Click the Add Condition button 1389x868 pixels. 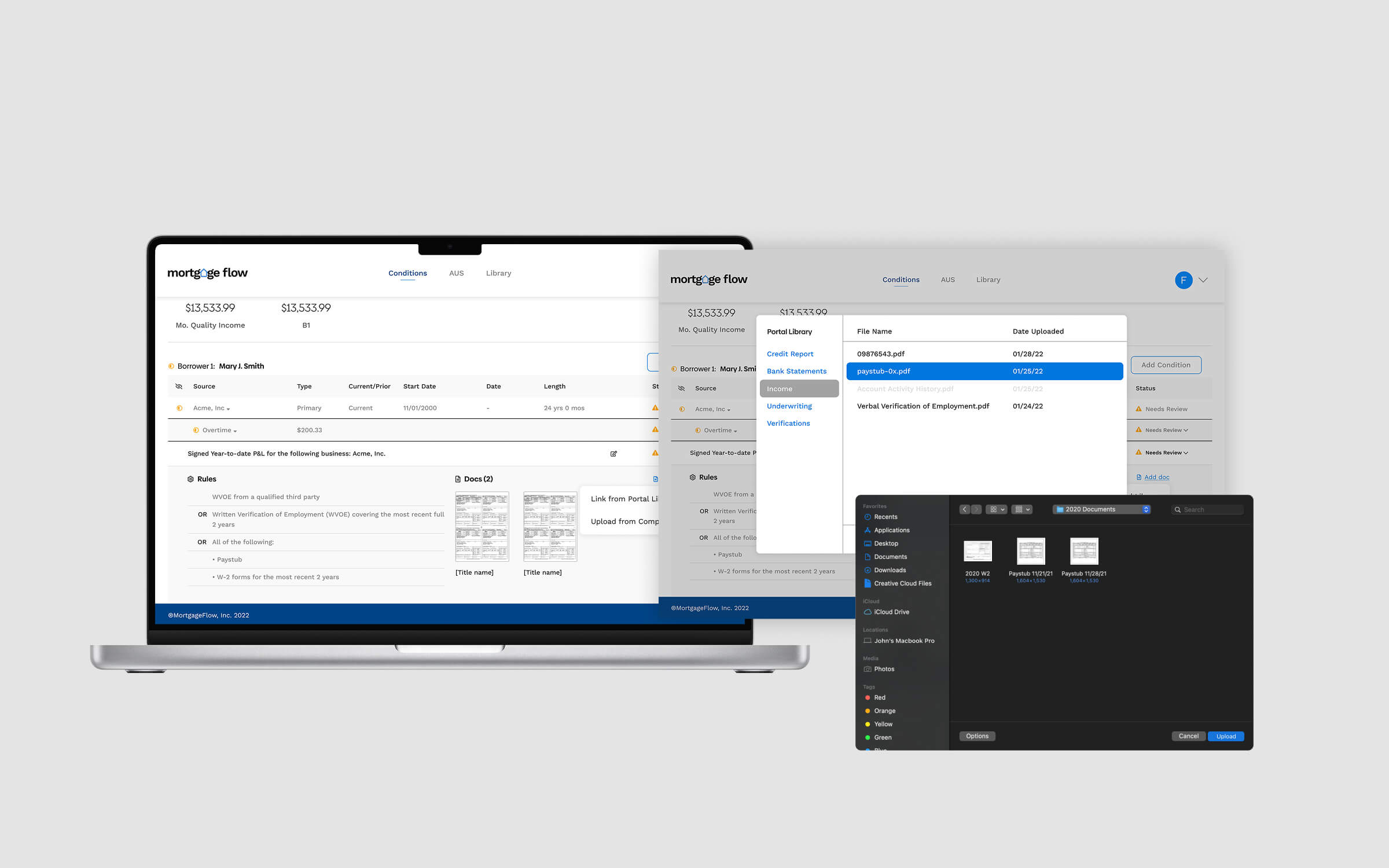[x=1166, y=365]
